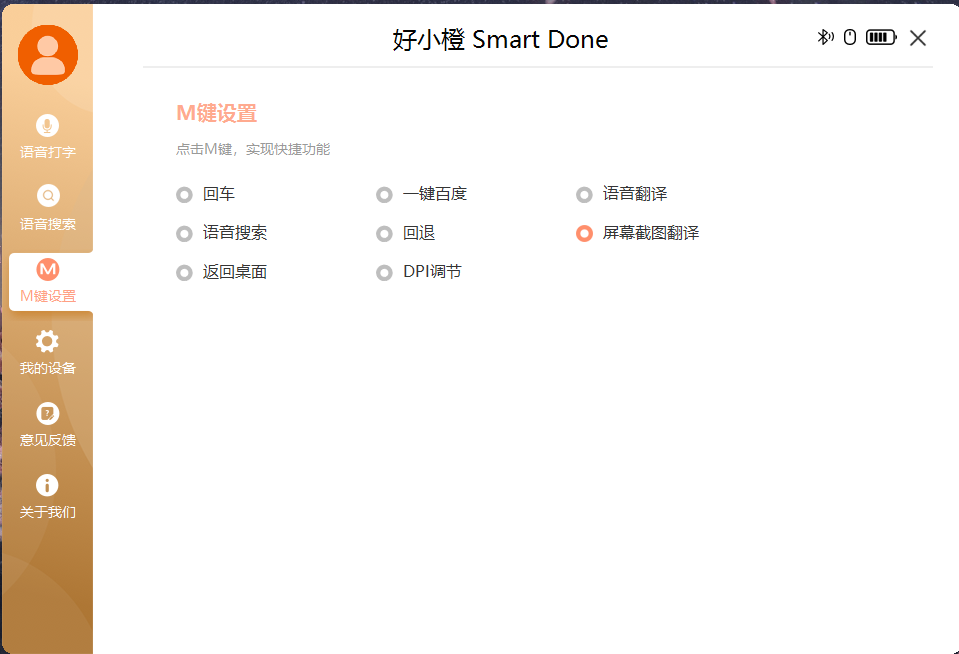Viewport: 959px width, 654px height.
Task: Open the 语音打字 microphone icon
Action: (47, 125)
